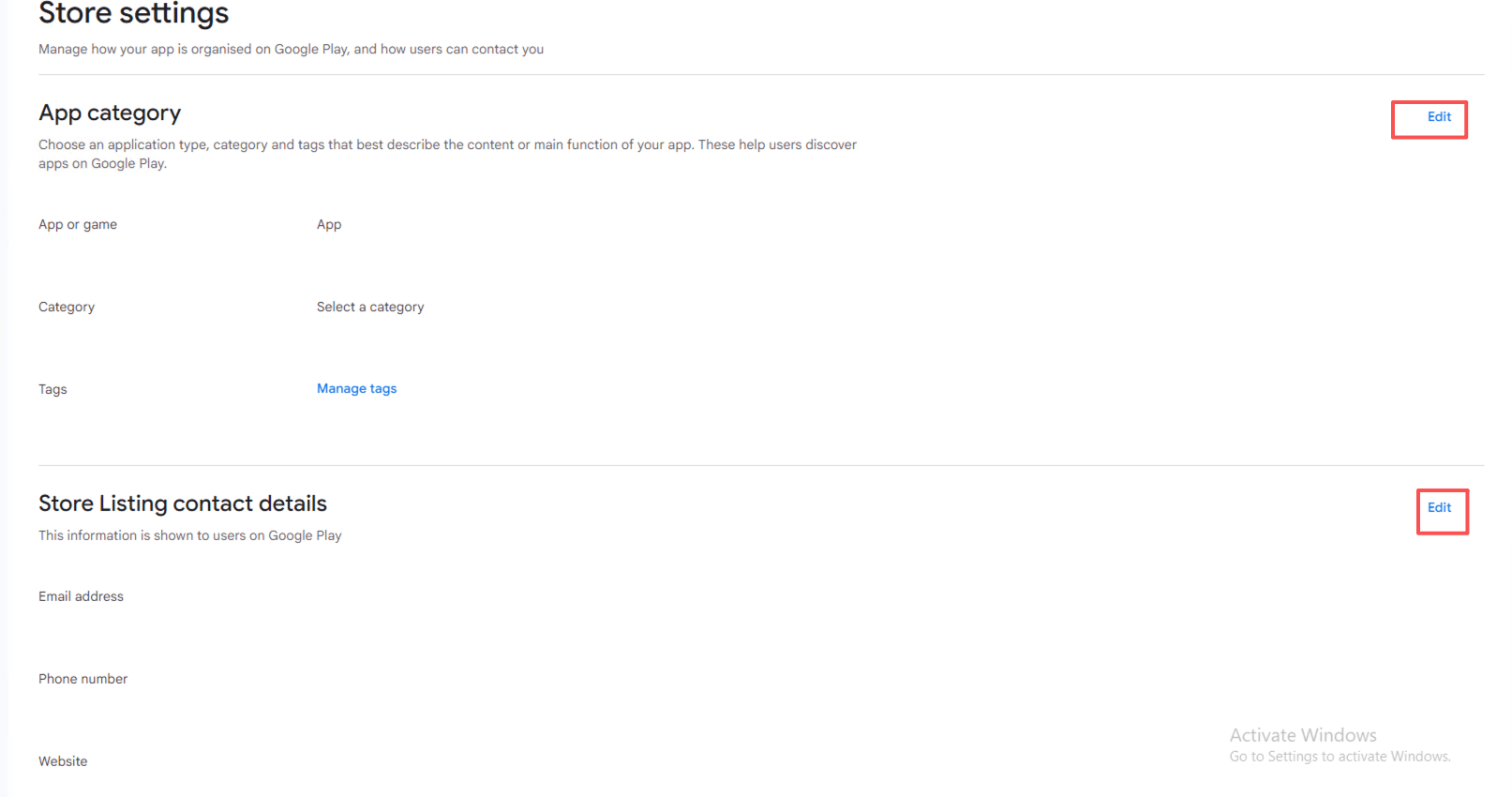
Task: Click the Email address field label
Action: (x=81, y=596)
